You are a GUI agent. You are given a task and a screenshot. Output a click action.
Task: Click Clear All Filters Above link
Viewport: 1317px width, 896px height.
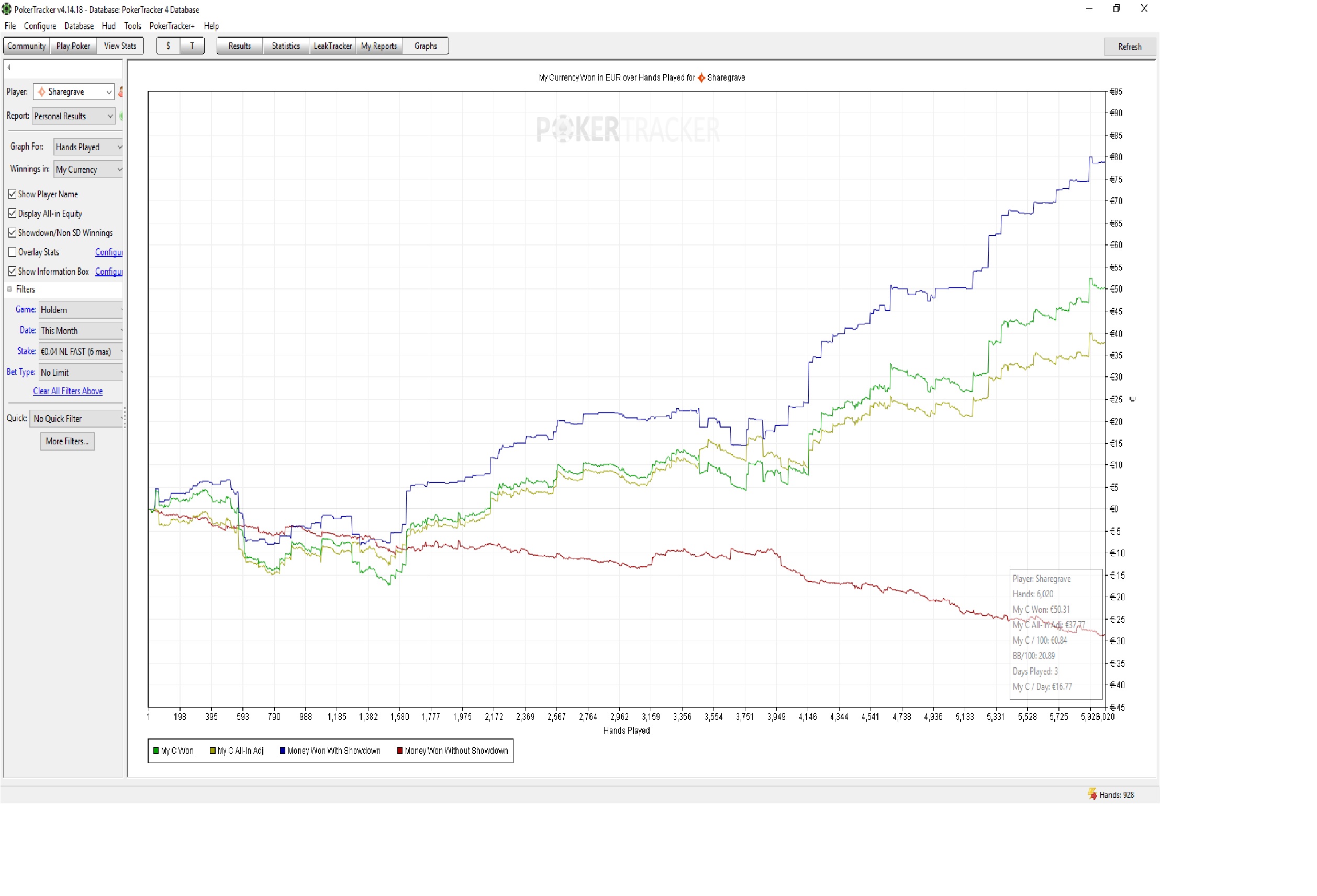(x=68, y=391)
